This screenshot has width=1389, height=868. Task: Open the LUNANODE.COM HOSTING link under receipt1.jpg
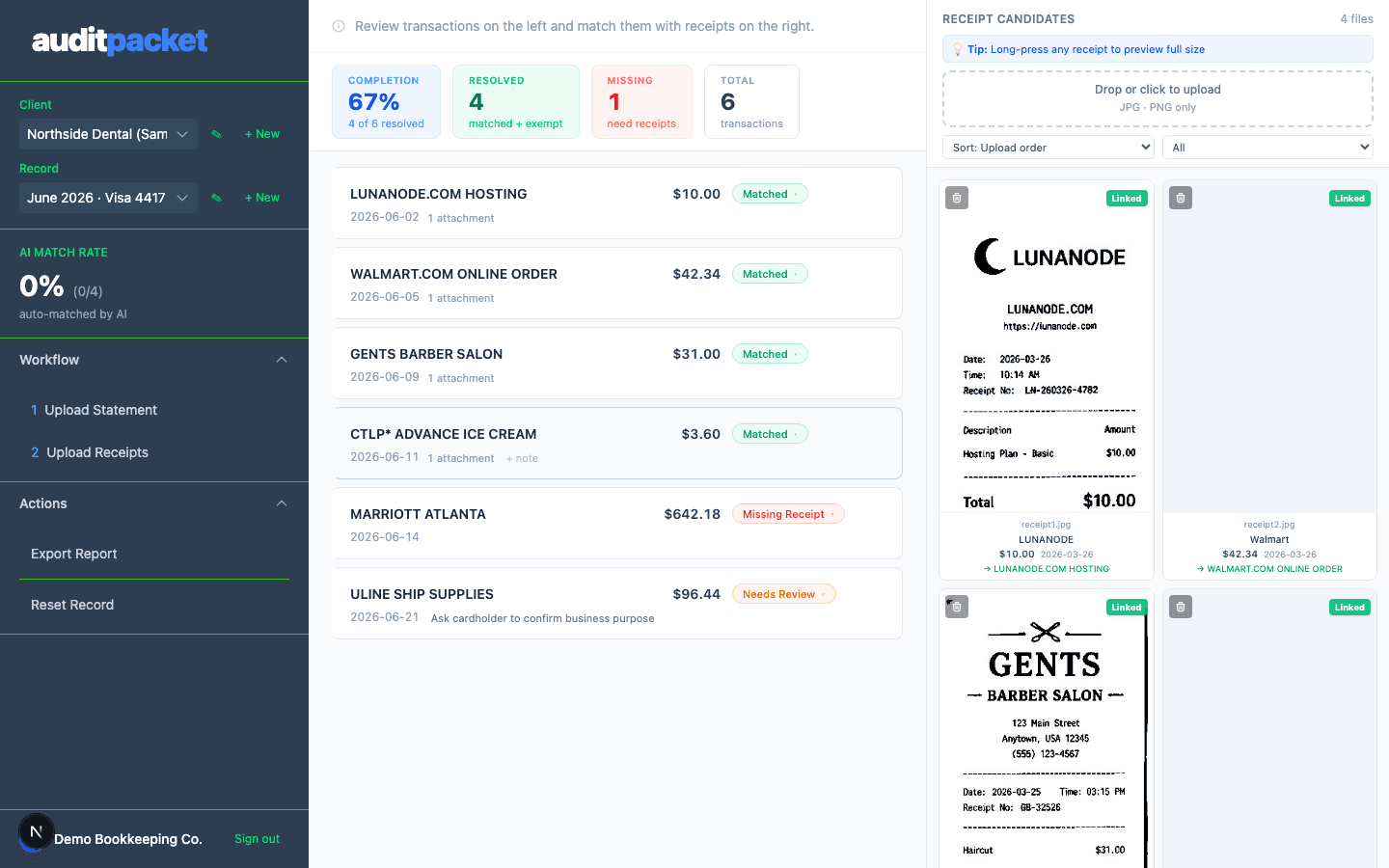pyautogui.click(x=1047, y=569)
